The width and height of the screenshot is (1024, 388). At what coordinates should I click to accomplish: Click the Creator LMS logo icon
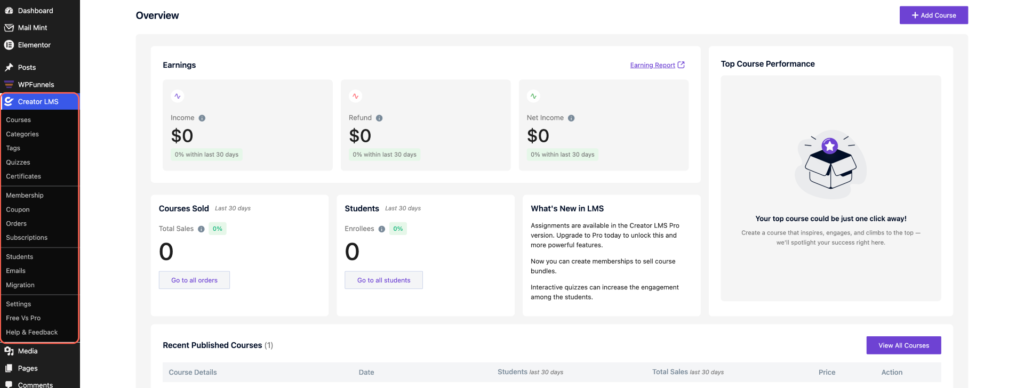(8, 101)
